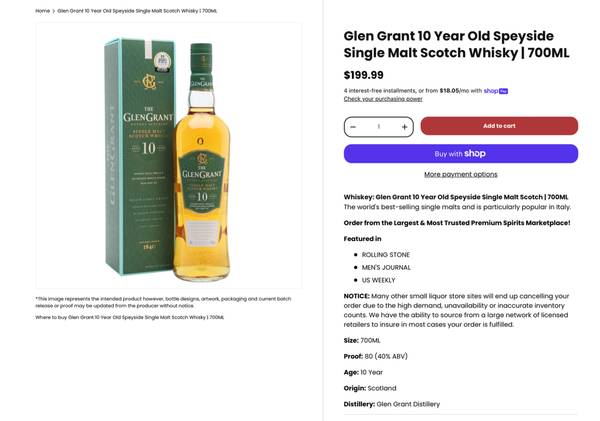Decrease quantity with the minus icon
Viewport: 600px width, 421px height.
353,127
